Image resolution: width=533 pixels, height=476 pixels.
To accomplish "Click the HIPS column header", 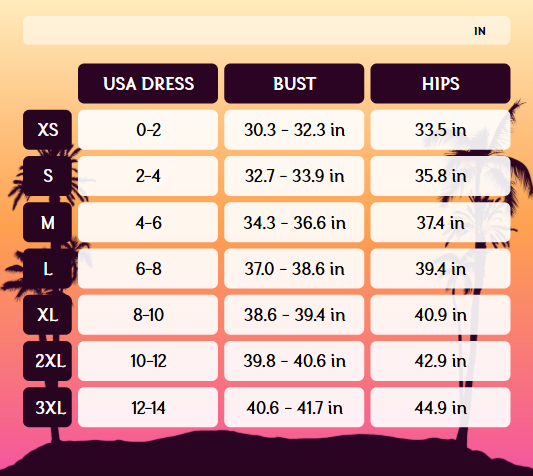I will (440, 83).
